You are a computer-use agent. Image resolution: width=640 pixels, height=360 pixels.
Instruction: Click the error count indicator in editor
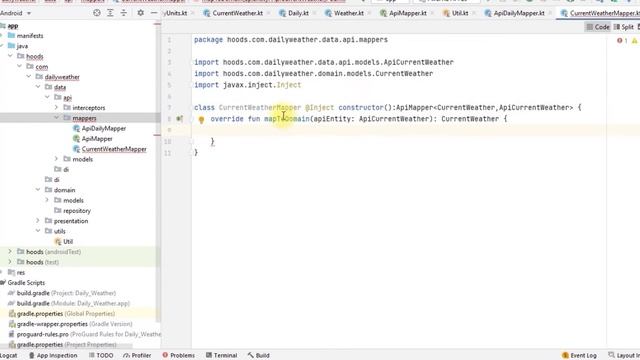[622, 40]
